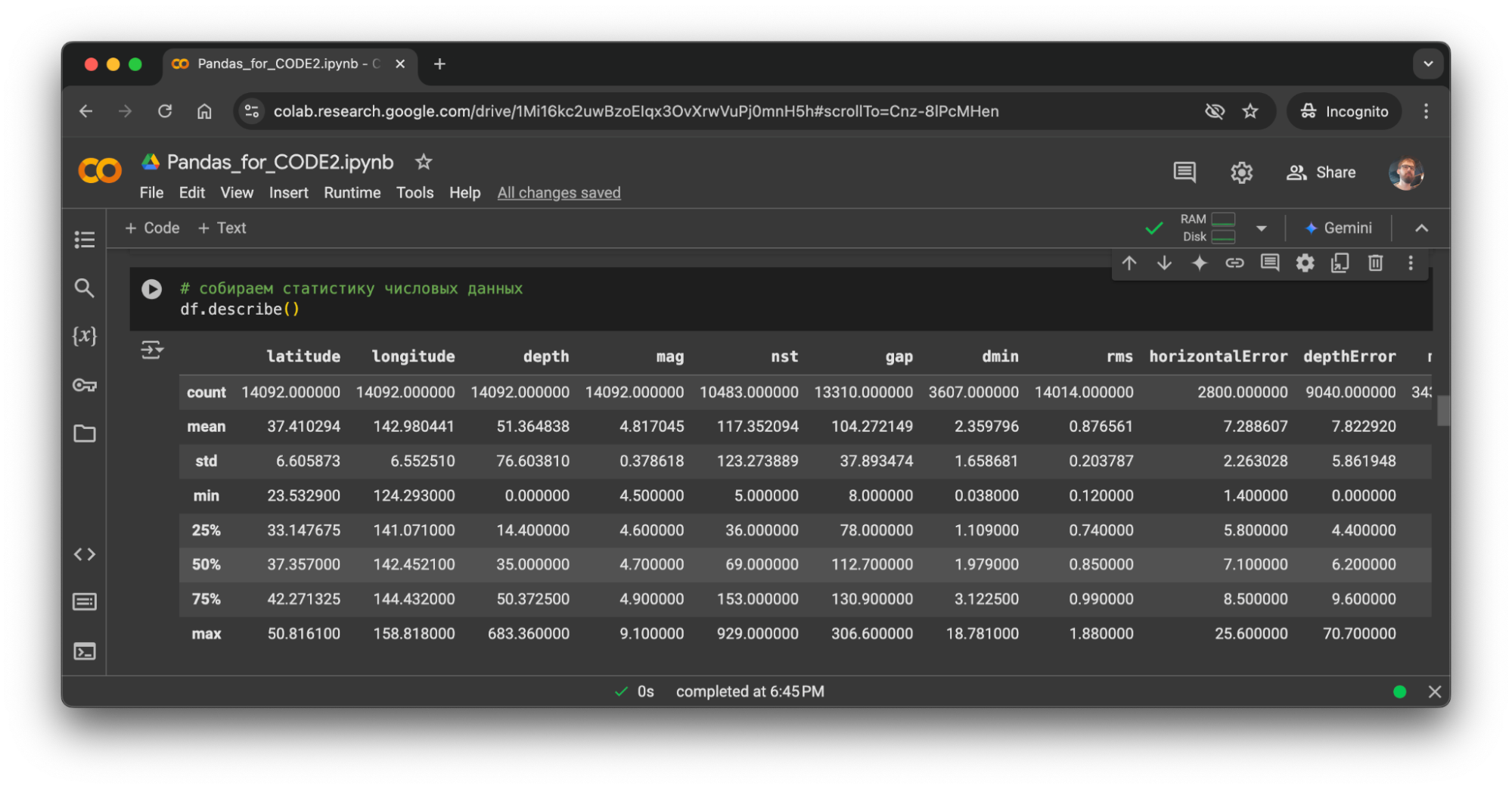This screenshot has height=789, width=1512.
Task: Open the table of contents panel
Action: pos(84,240)
